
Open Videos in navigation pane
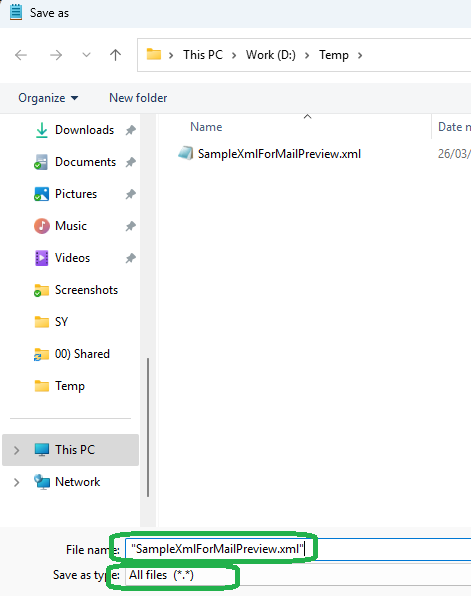pos(72,258)
